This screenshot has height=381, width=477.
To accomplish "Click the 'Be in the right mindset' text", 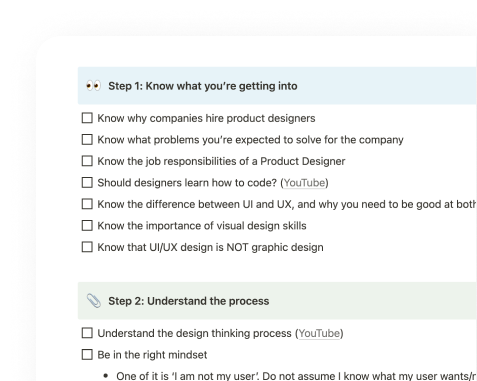I will (x=152, y=355).
